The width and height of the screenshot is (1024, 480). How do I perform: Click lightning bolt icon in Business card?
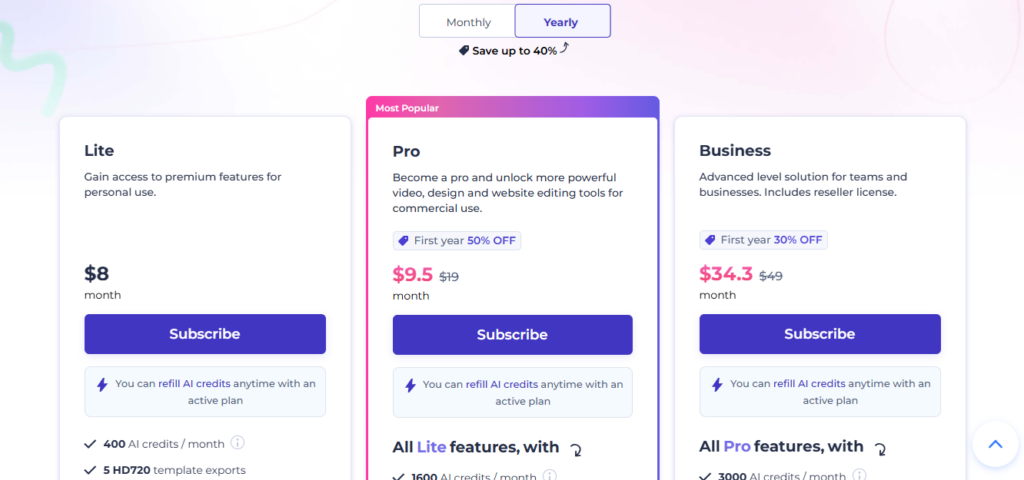(x=717, y=384)
